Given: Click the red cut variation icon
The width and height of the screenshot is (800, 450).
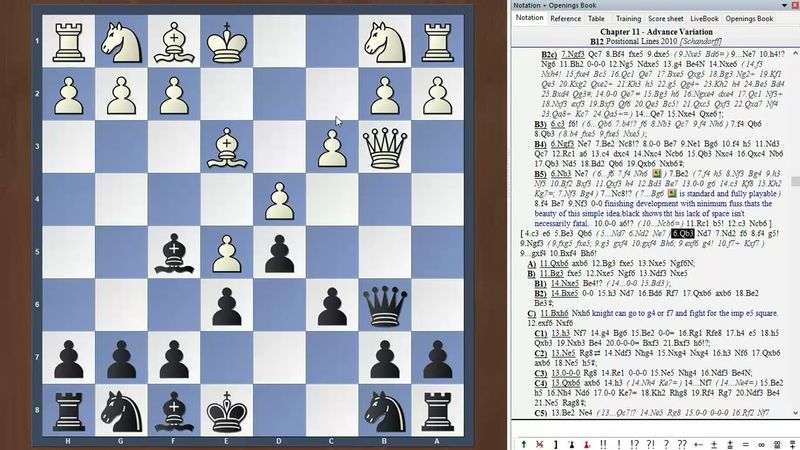Looking at the screenshot, I should click(x=539, y=443).
